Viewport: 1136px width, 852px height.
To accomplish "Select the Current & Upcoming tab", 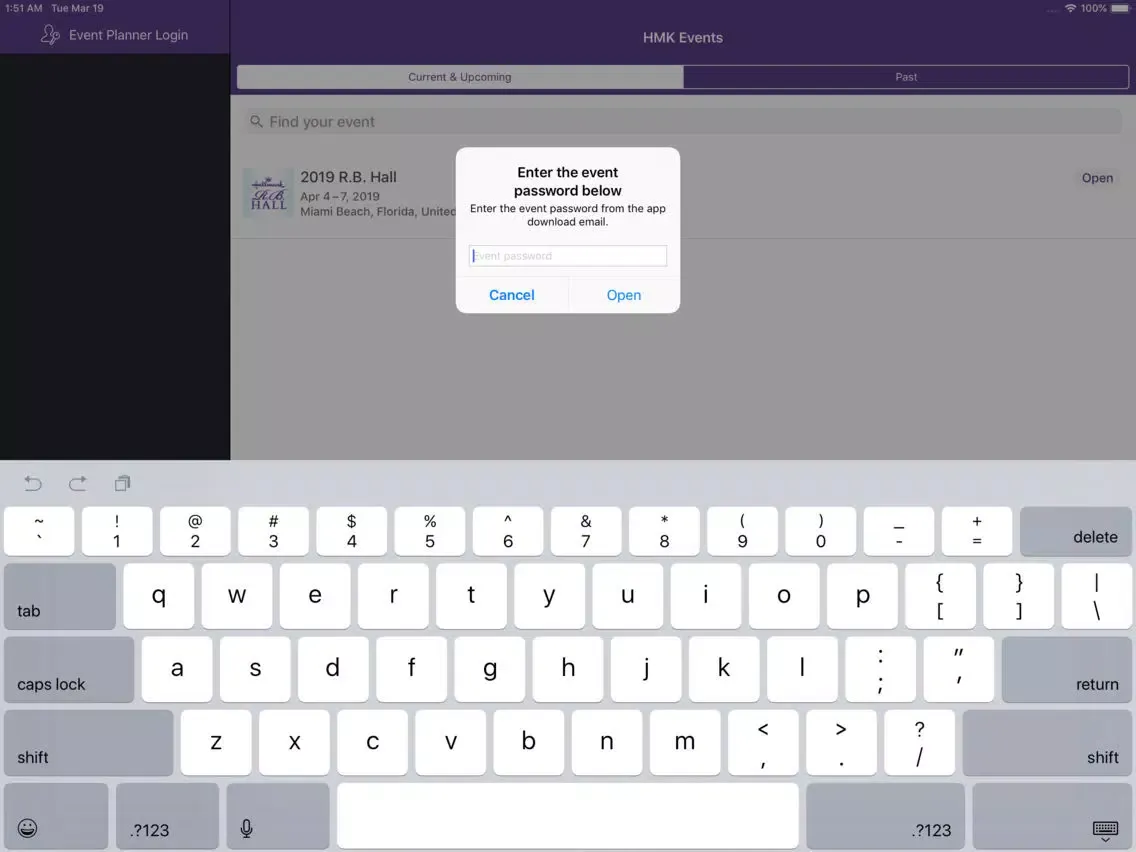I will point(460,77).
